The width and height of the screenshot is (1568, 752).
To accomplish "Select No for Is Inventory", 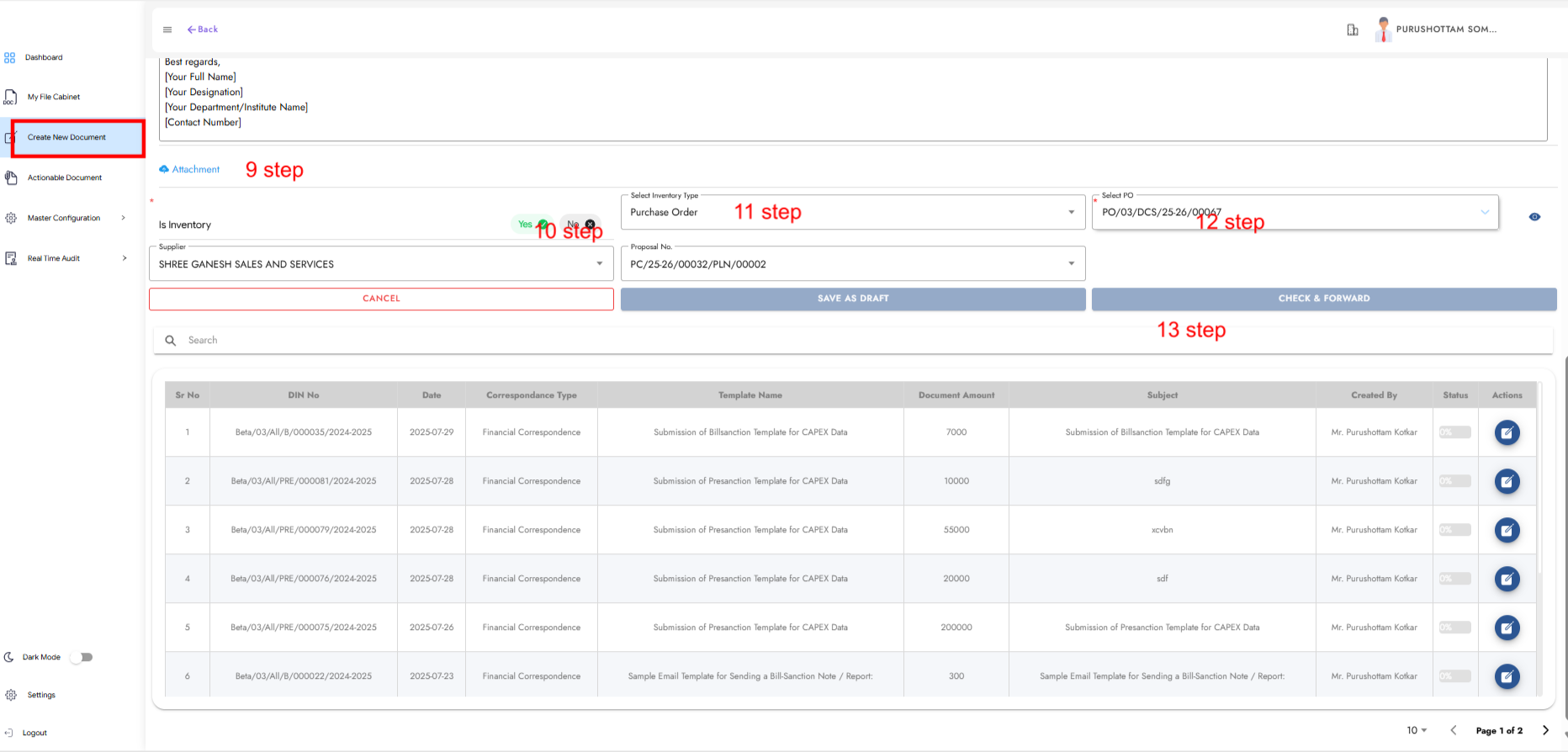I will [580, 225].
